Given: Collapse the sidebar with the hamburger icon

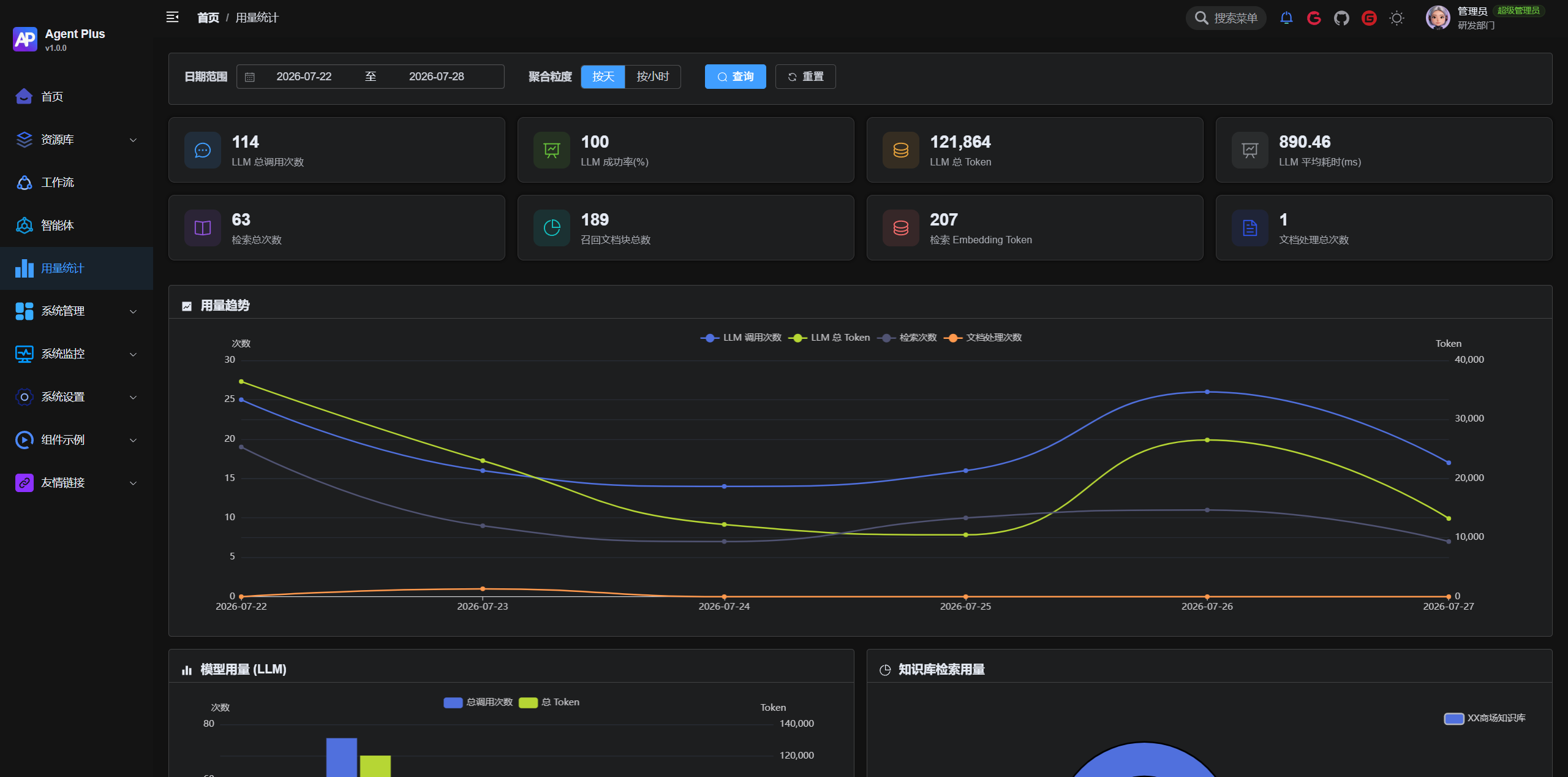Looking at the screenshot, I should click(x=173, y=17).
